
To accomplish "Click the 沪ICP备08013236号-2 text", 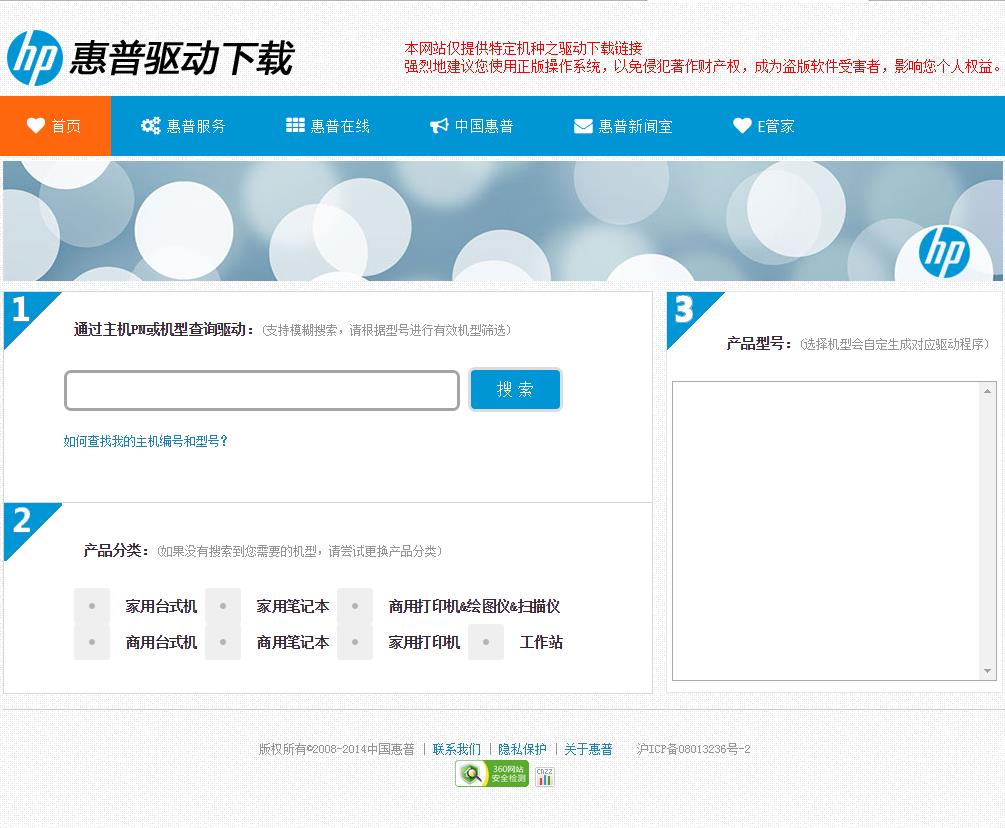I will (x=694, y=749).
